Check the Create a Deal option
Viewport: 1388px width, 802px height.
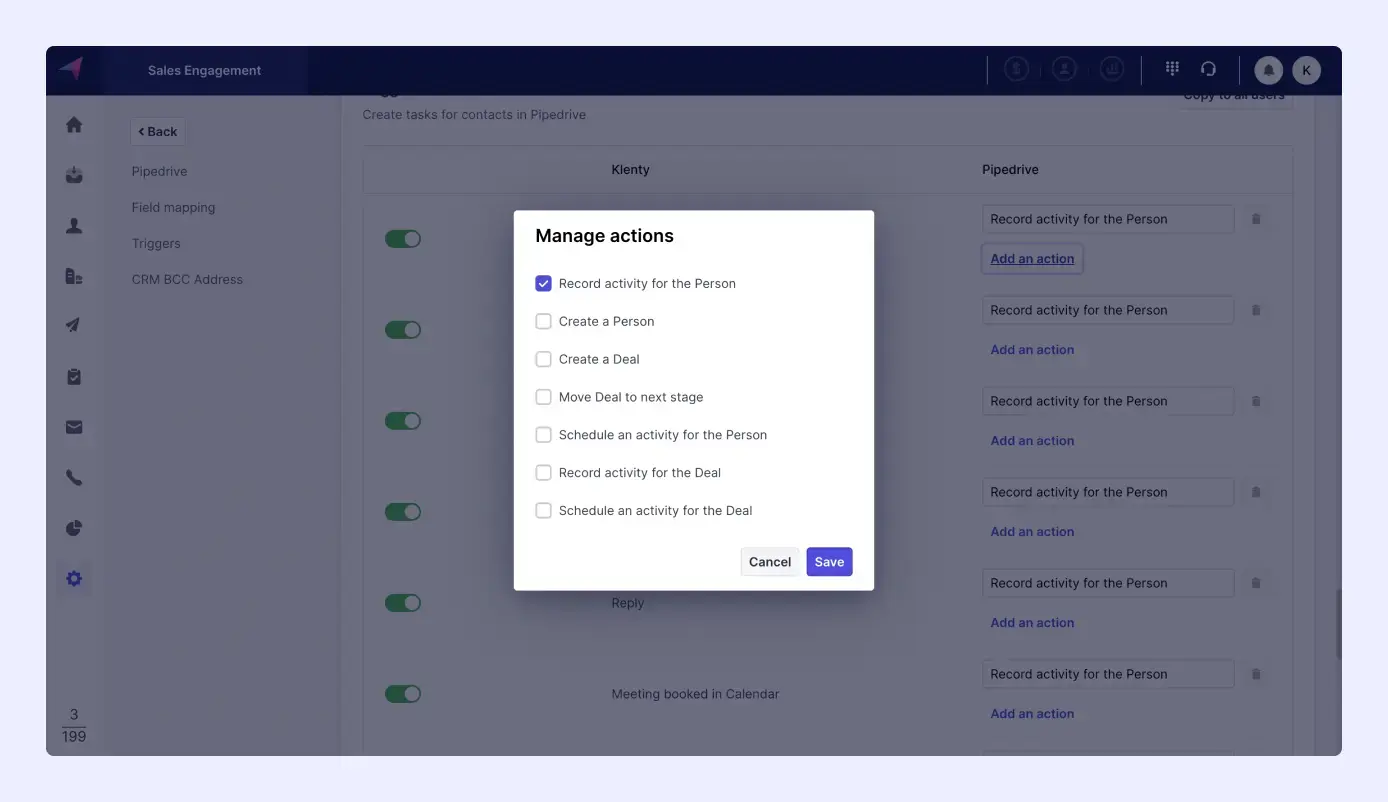544,360
